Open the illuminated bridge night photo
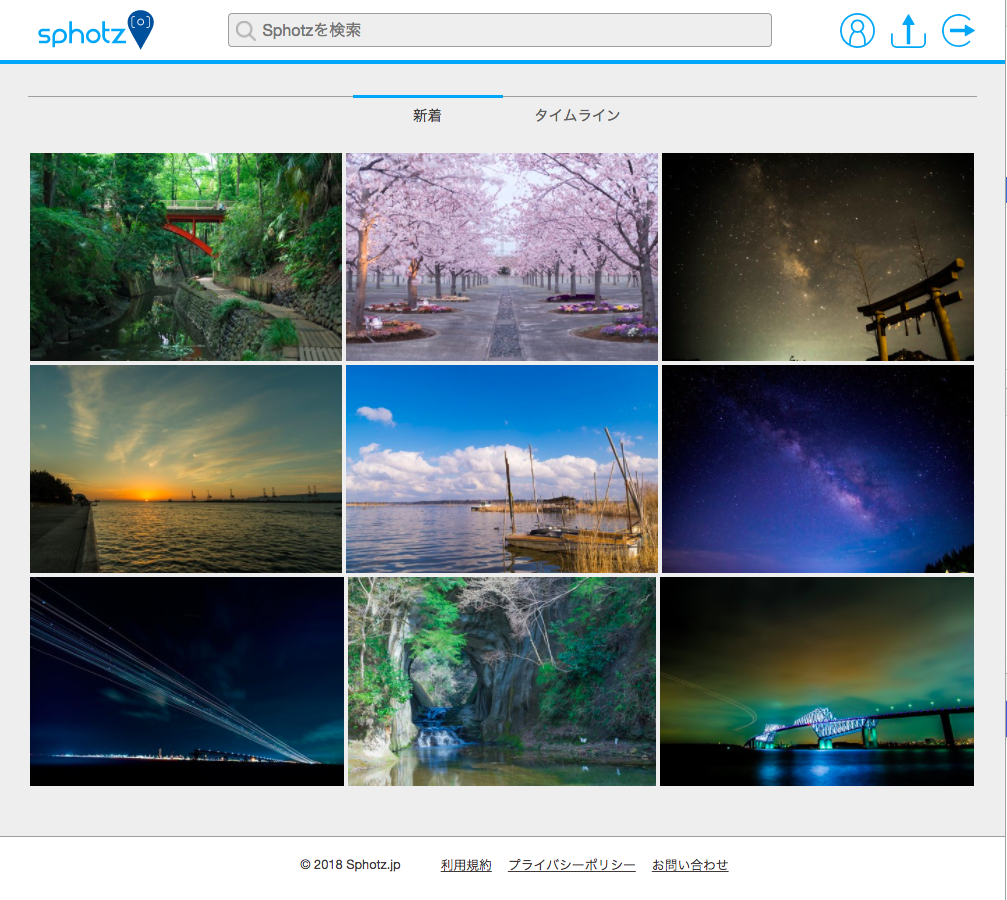Screen dimensions: 1007x900 tap(817, 681)
